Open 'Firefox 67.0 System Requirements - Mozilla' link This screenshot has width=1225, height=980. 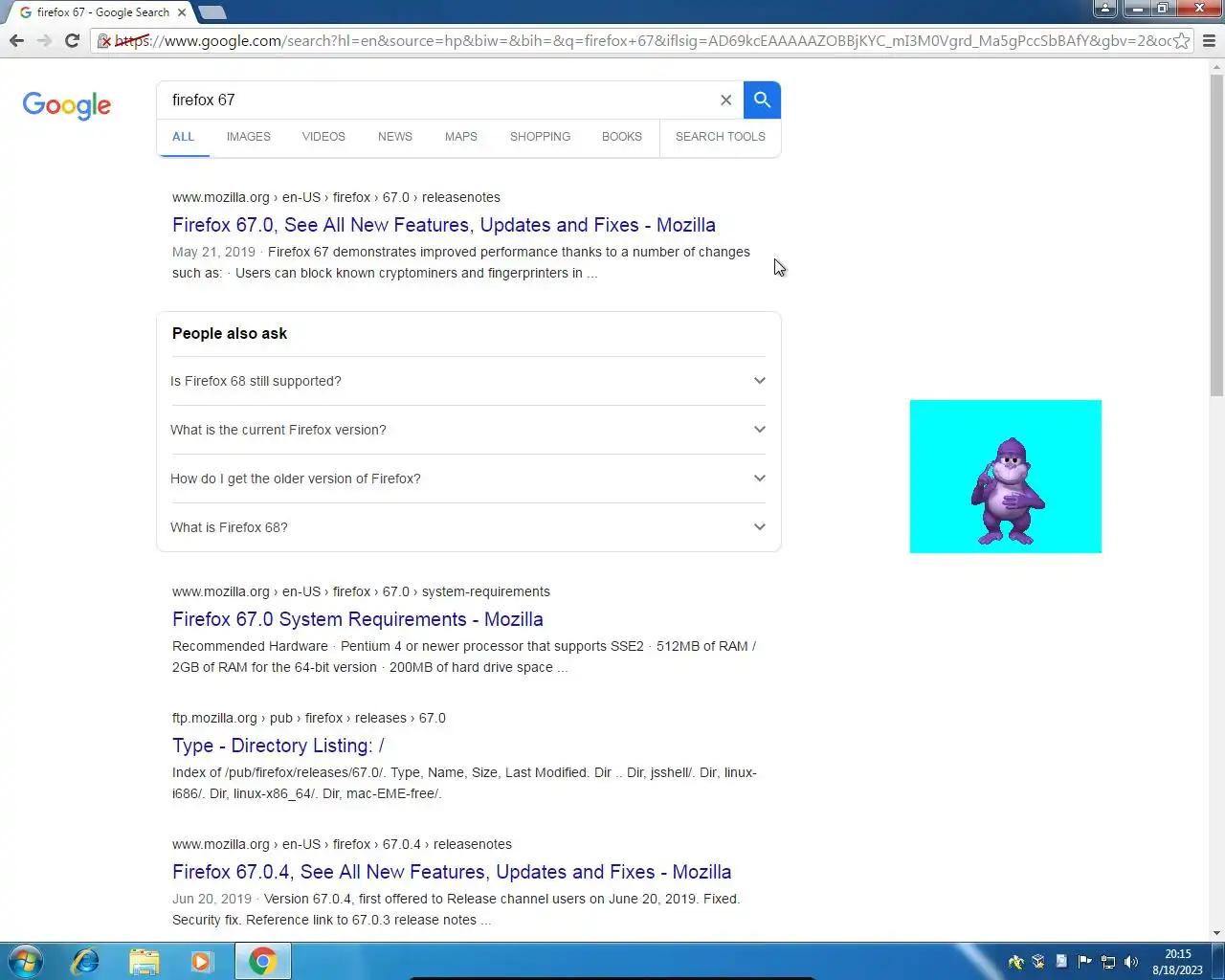[x=358, y=619]
